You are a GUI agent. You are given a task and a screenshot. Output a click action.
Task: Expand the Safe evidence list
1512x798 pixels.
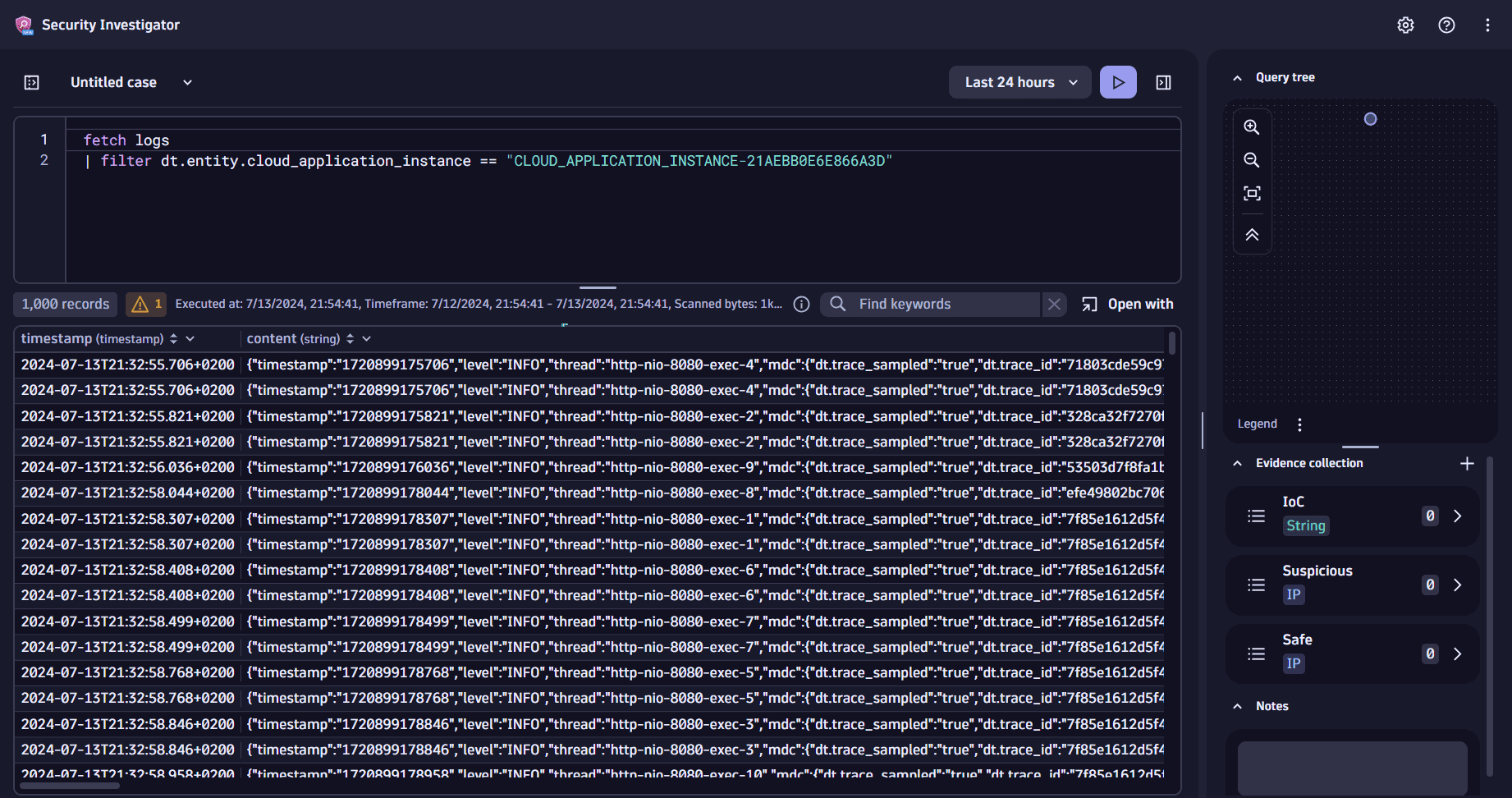pos(1458,654)
